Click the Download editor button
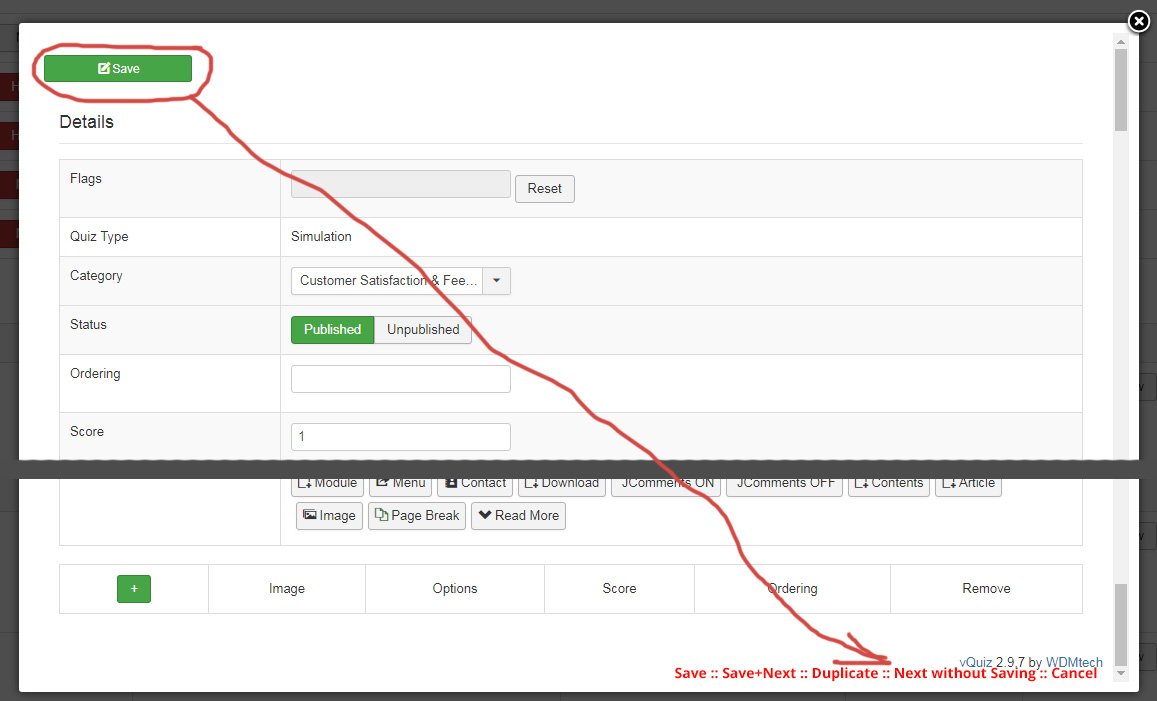Viewport: 1157px width, 701px height. (562, 485)
